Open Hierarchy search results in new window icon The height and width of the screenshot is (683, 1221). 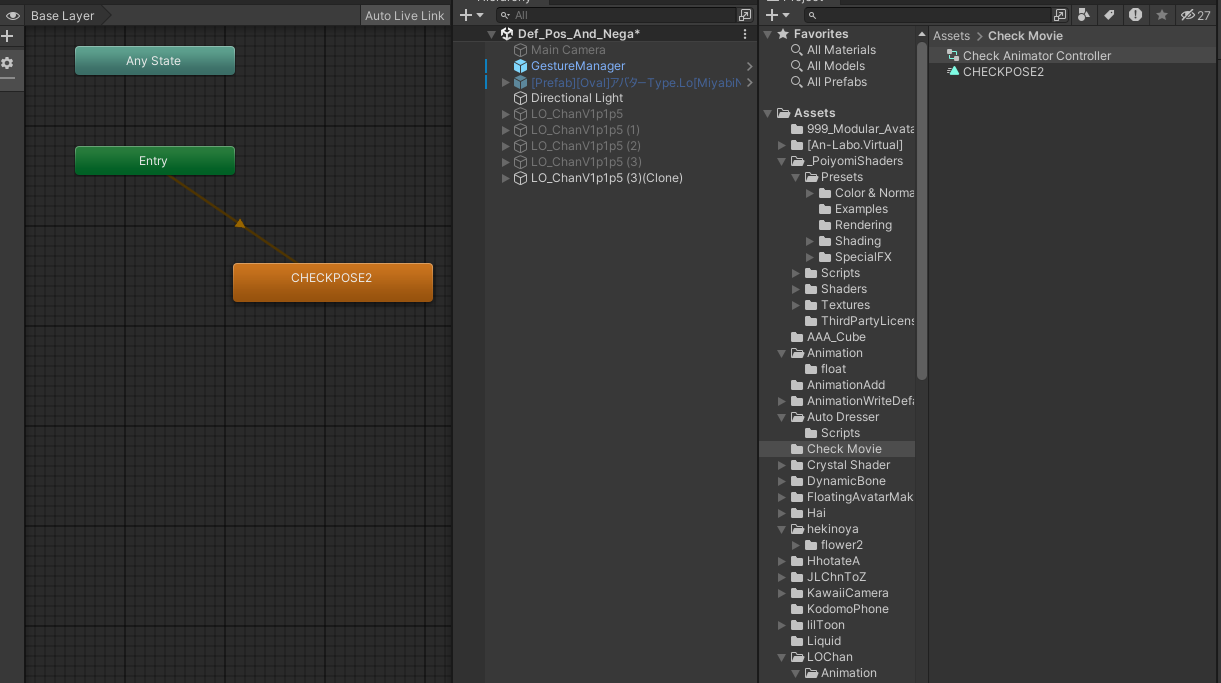(x=745, y=15)
